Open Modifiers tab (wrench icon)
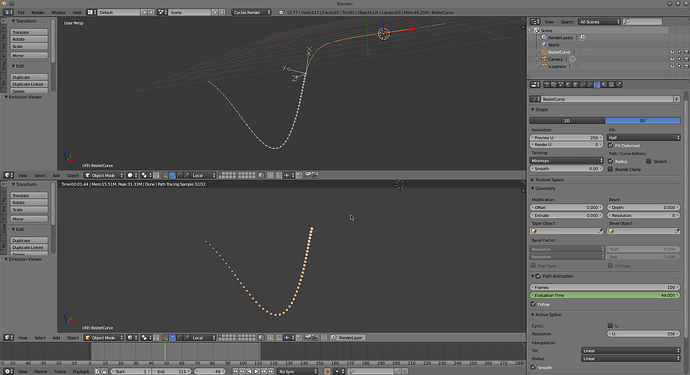Viewport: 690px width, 375px height. click(590, 85)
